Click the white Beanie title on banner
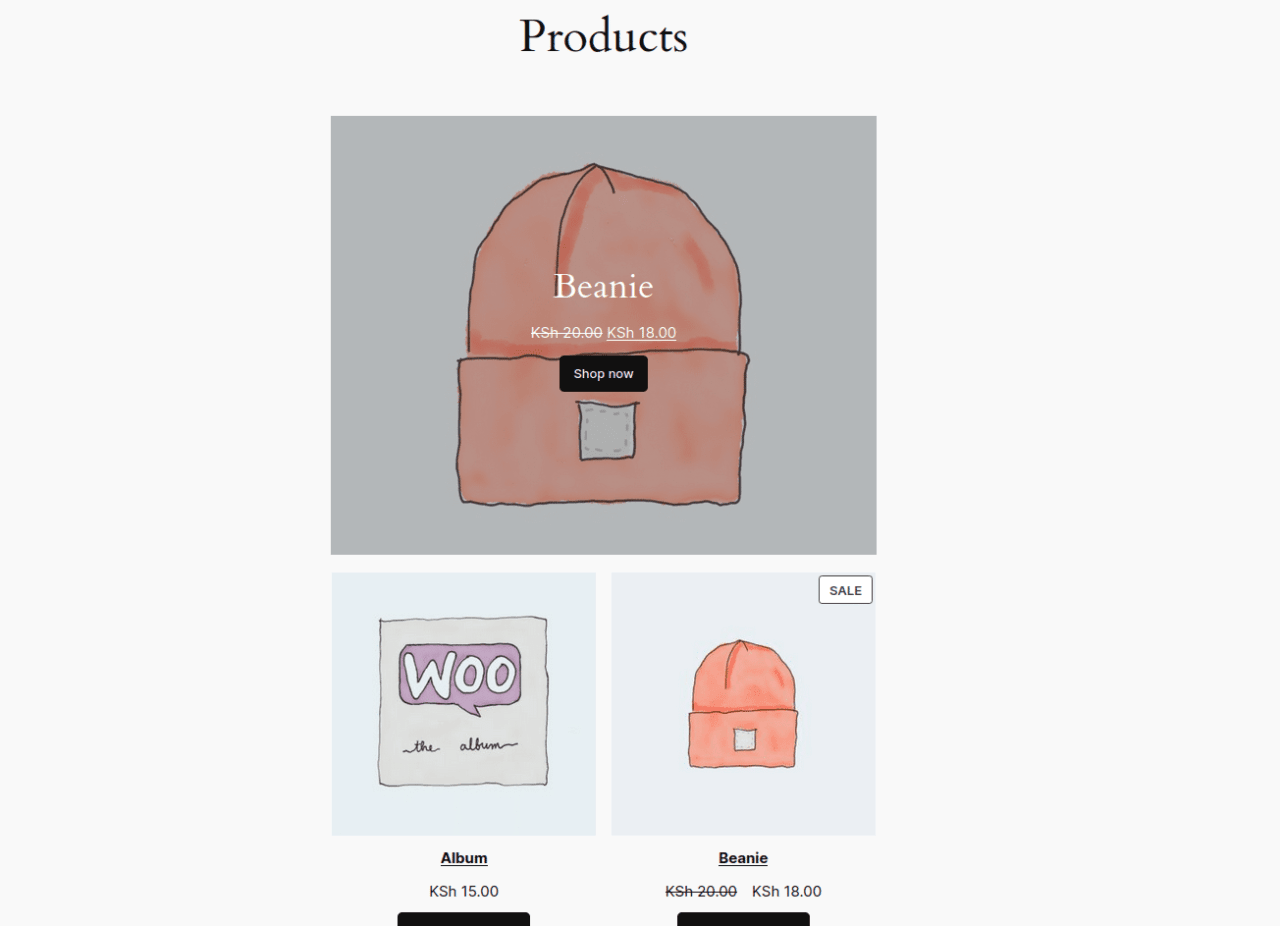Viewport: 1280px width, 926px height. 603,286
